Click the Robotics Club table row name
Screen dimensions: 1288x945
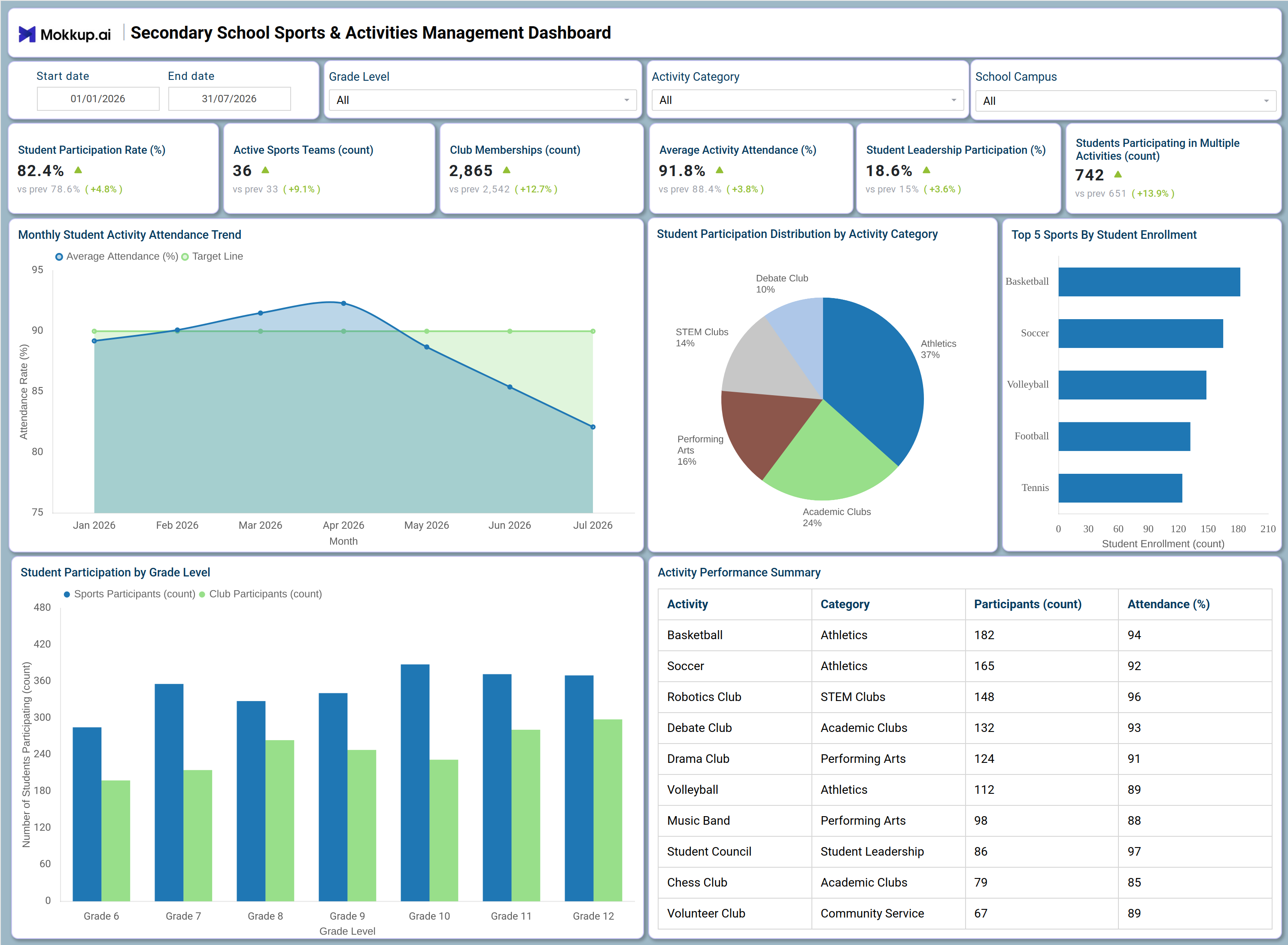pyautogui.click(x=704, y=697)
